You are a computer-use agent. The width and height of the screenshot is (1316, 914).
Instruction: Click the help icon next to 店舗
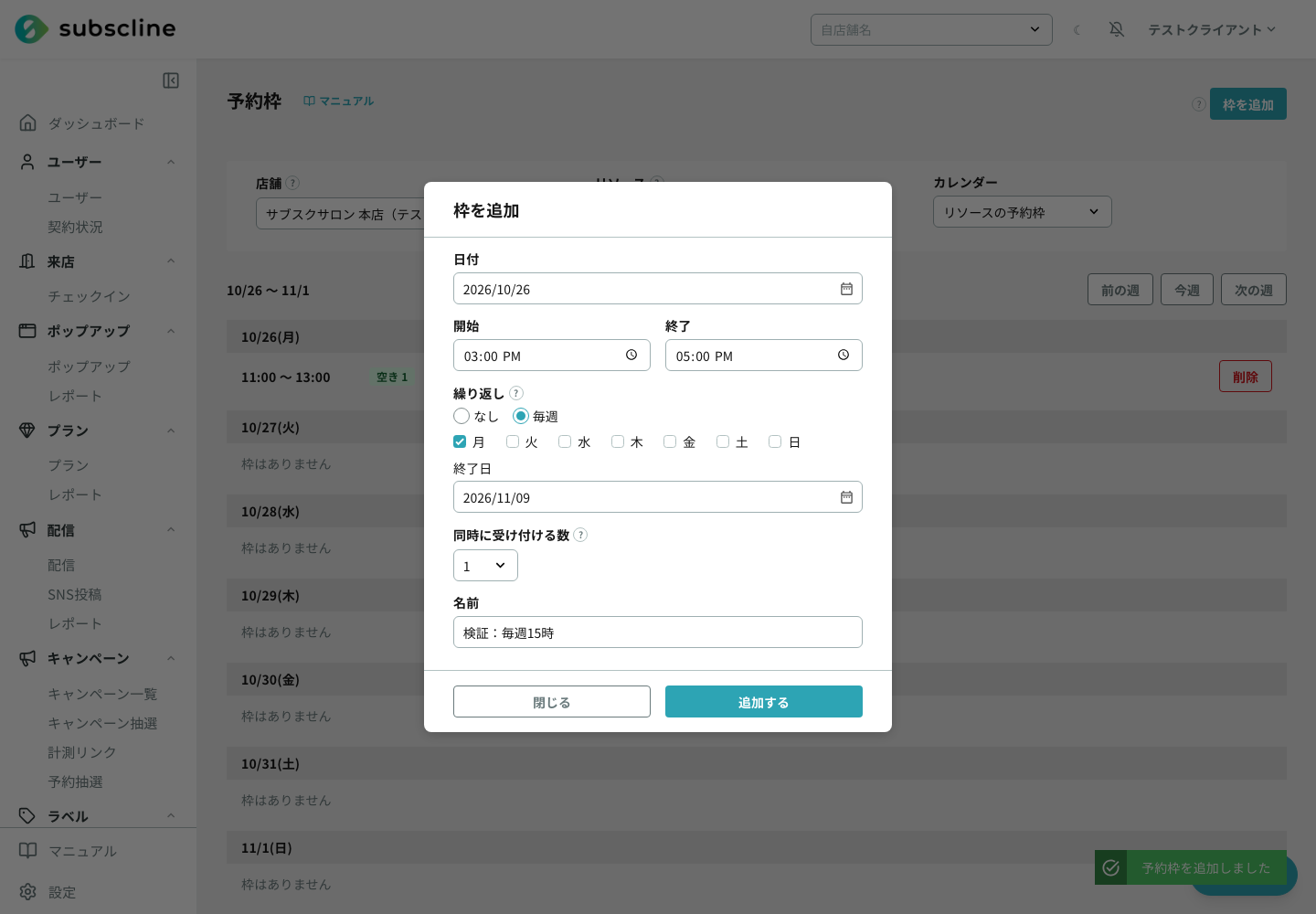pos(292,183)
